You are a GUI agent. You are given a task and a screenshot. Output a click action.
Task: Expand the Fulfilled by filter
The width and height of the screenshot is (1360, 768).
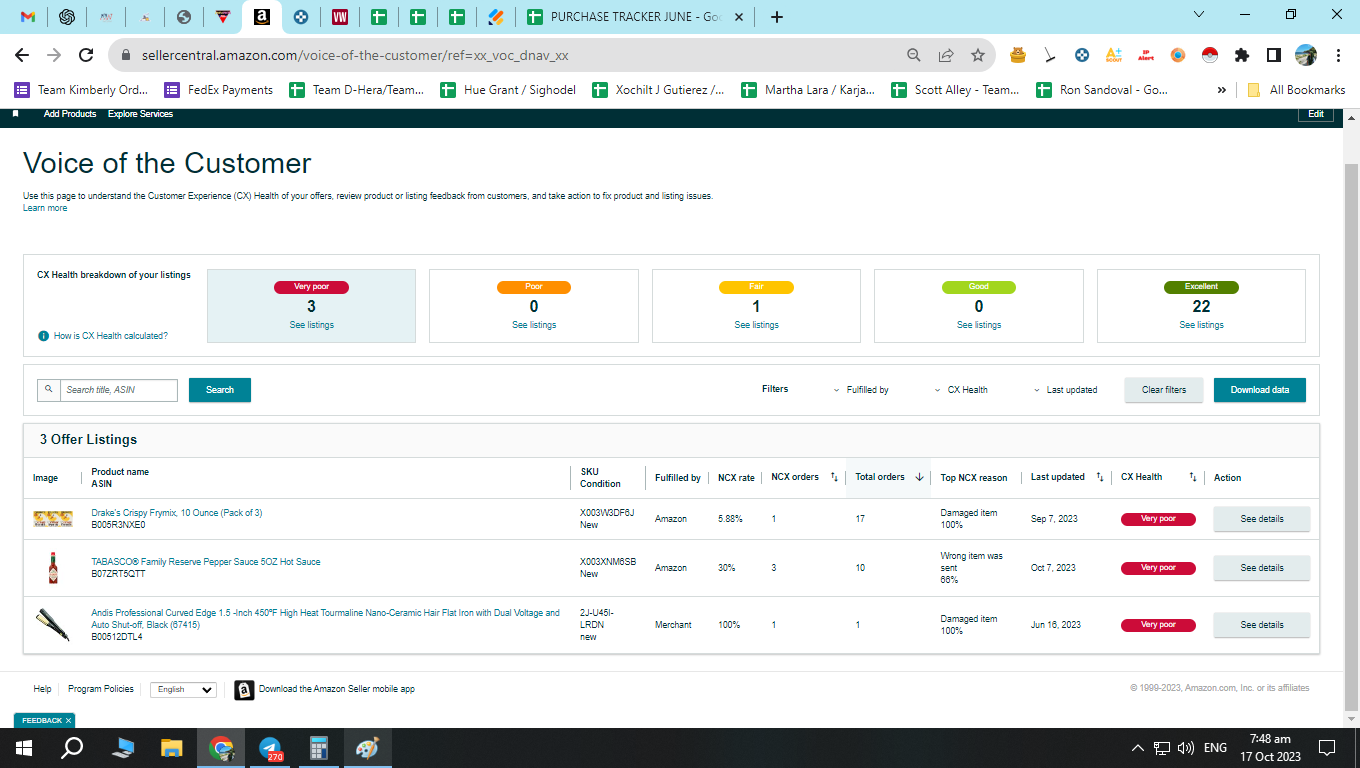tap(861, 390)
